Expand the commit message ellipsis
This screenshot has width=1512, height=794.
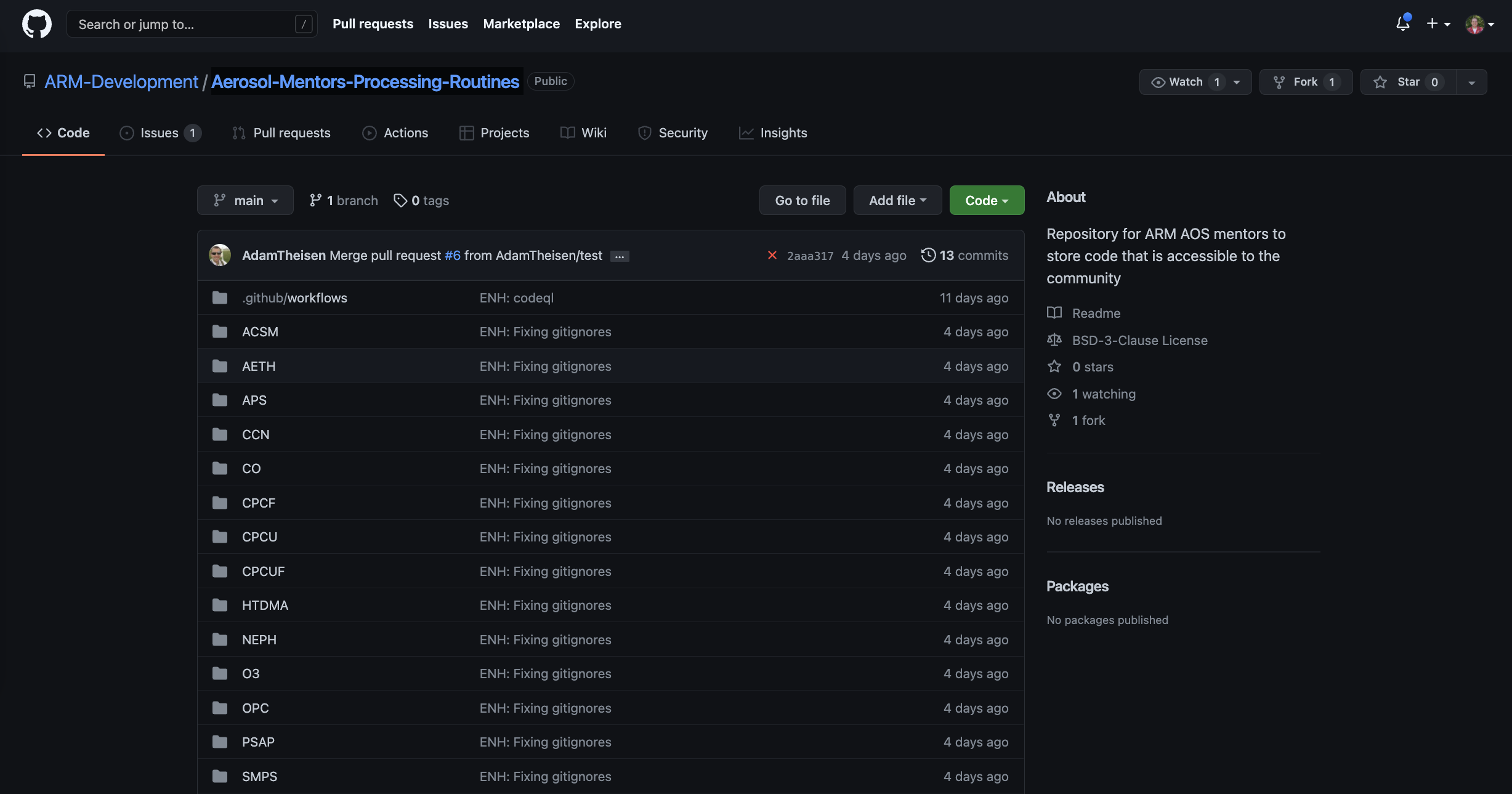pyautogui.click(x=620, y=256)
